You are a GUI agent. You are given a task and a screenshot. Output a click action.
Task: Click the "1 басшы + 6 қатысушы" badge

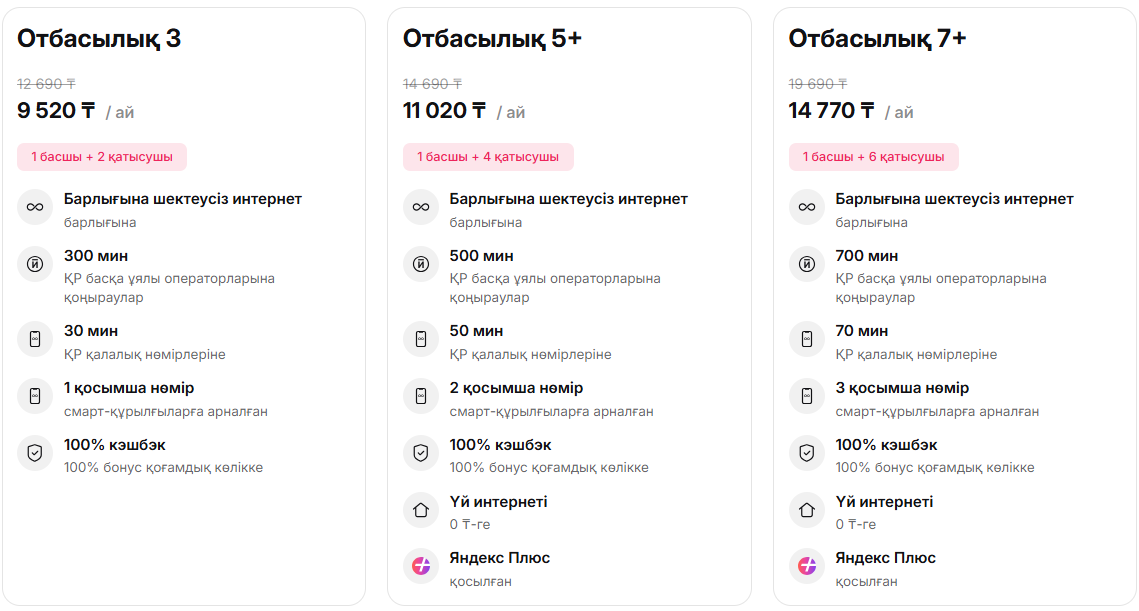(x=873, y=157)
